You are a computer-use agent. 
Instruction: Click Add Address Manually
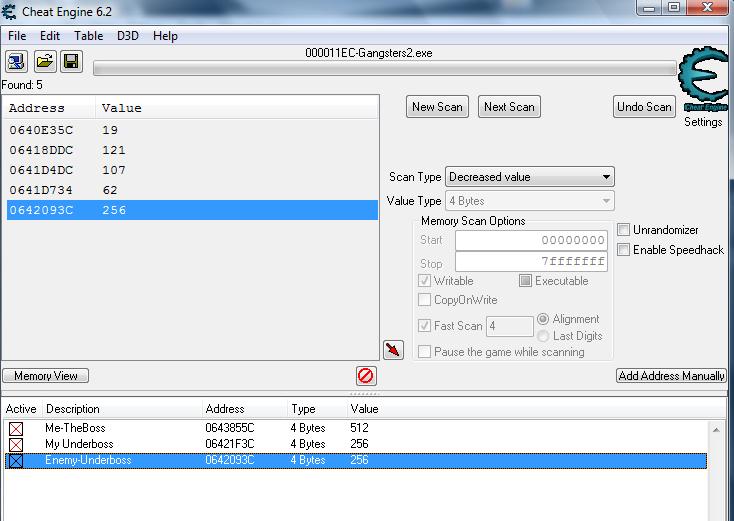(671, 376)
